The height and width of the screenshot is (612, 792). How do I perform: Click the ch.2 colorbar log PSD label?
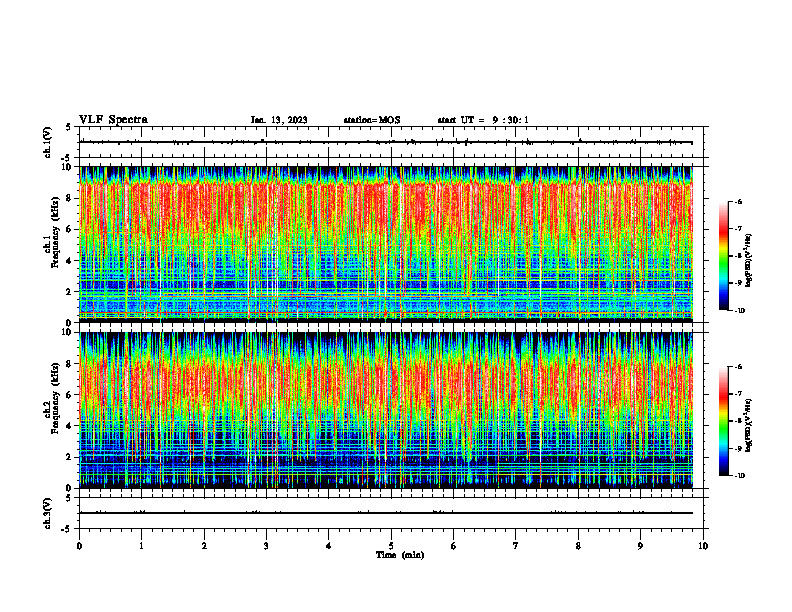749,425
